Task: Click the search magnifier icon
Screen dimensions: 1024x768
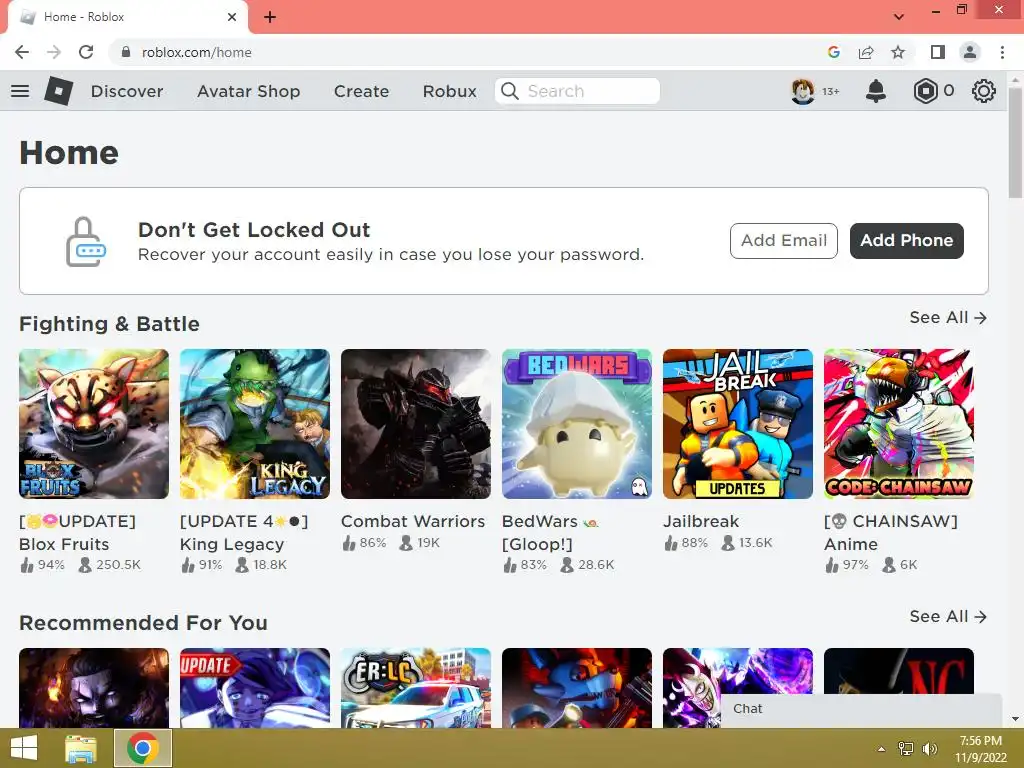Action: (x=509, y=91)
